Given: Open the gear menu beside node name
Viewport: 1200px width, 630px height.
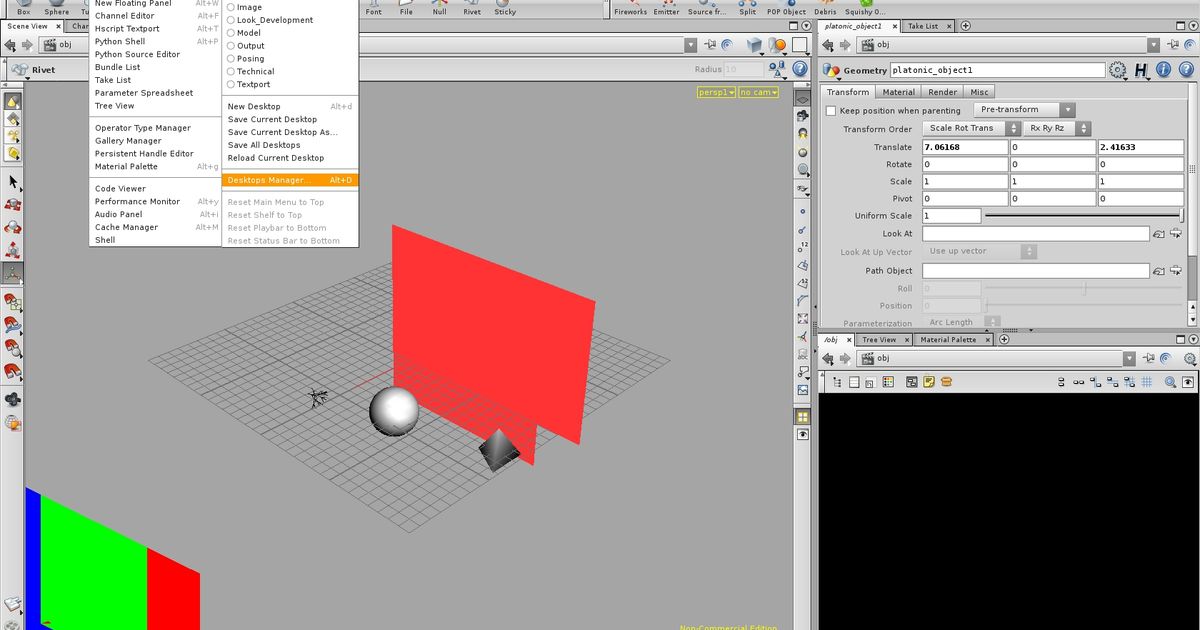Looking at the screenshot, I should pyautogui.click(x=1118, y=70).
